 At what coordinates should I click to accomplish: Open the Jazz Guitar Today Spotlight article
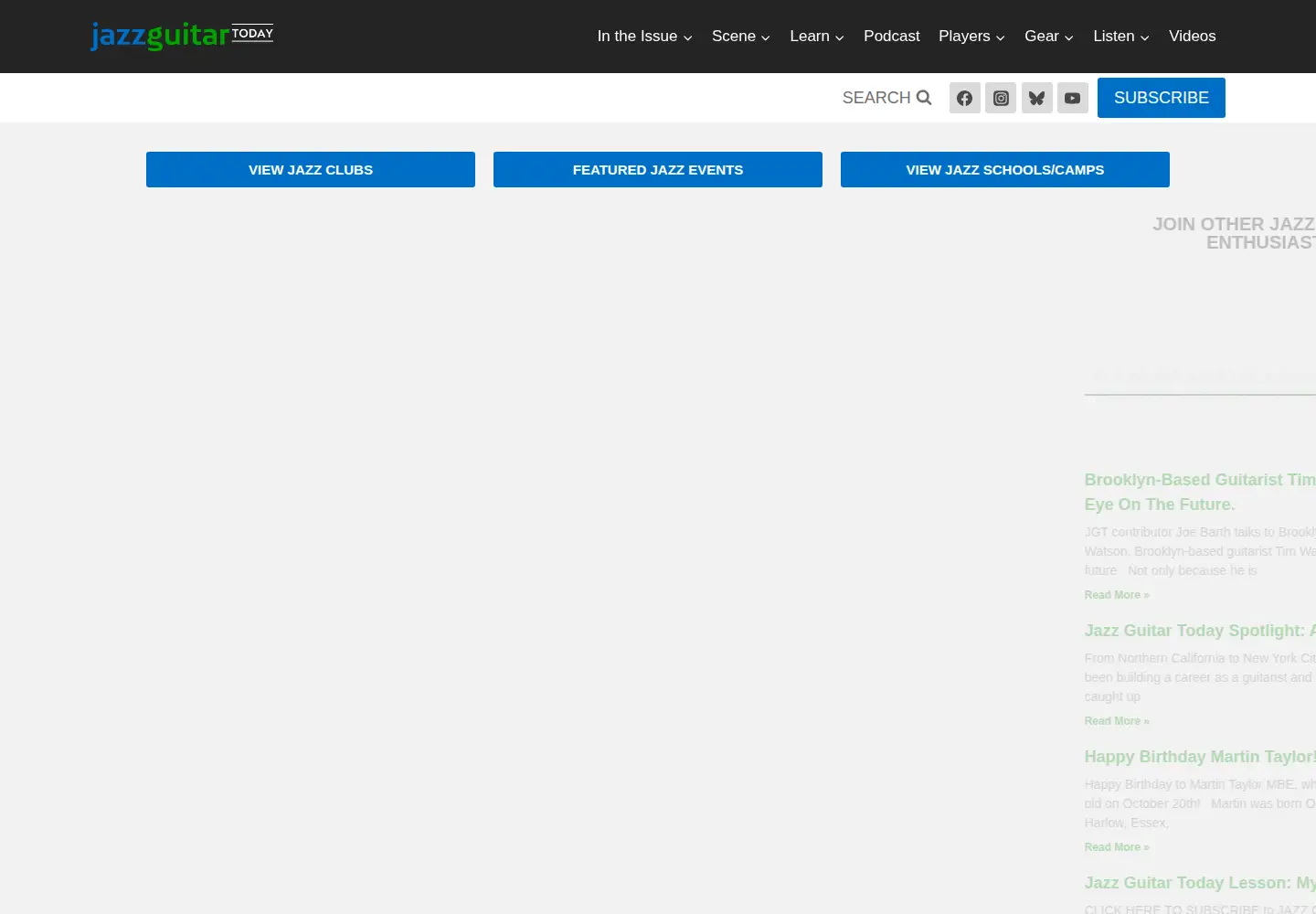click(x=1200, y=631)
